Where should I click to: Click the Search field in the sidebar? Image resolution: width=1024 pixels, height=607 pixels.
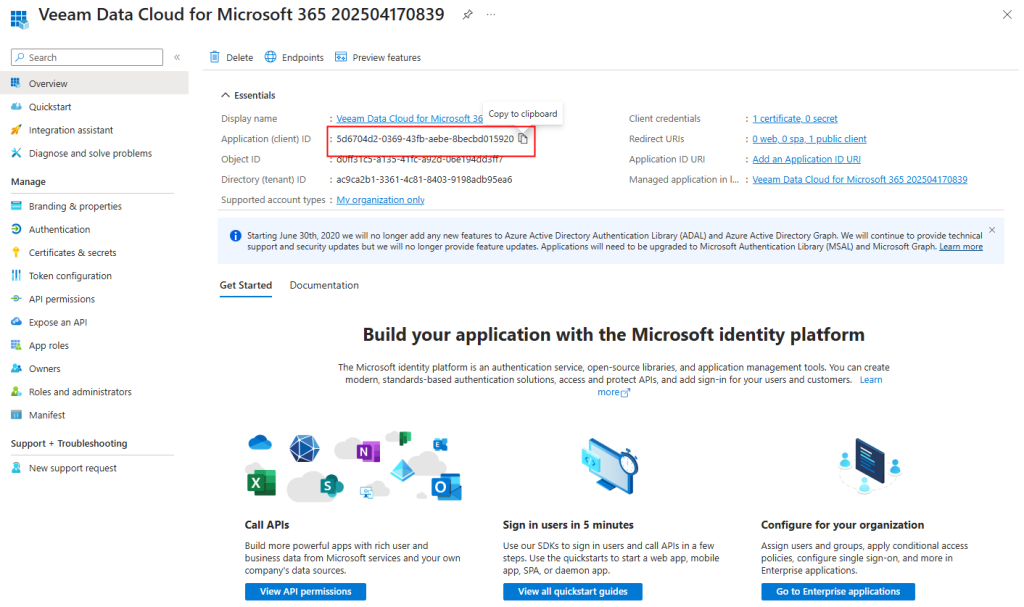tap(87, 57)
